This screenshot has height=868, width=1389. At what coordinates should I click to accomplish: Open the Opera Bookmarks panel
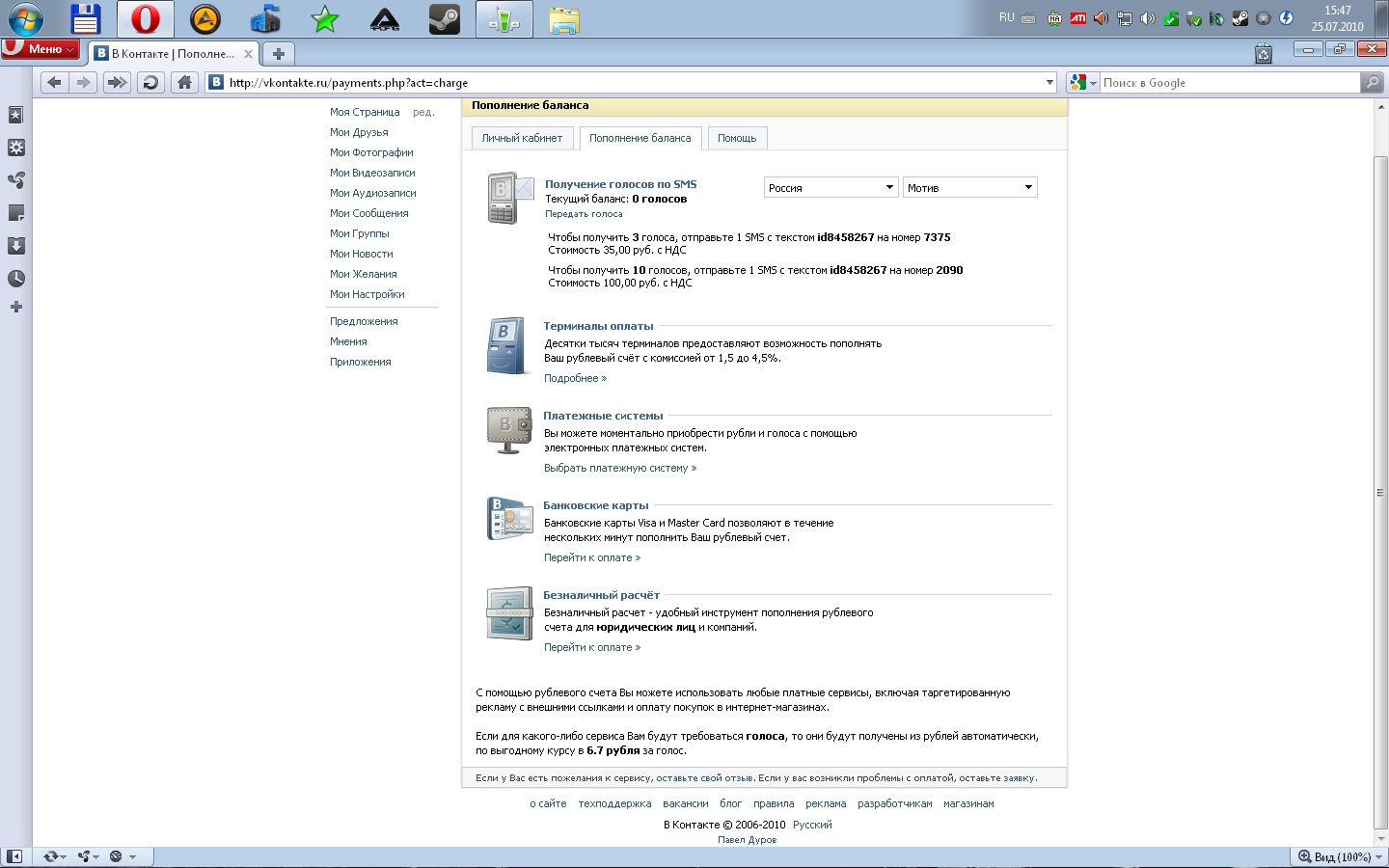pos(15,115)
